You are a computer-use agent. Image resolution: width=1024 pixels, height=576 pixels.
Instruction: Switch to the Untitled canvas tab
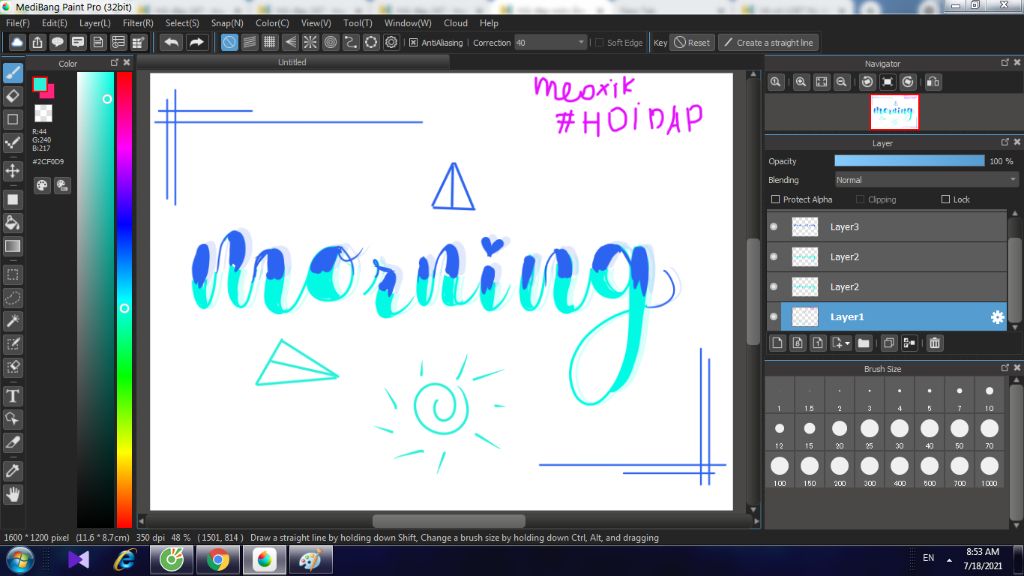(292, 62)
